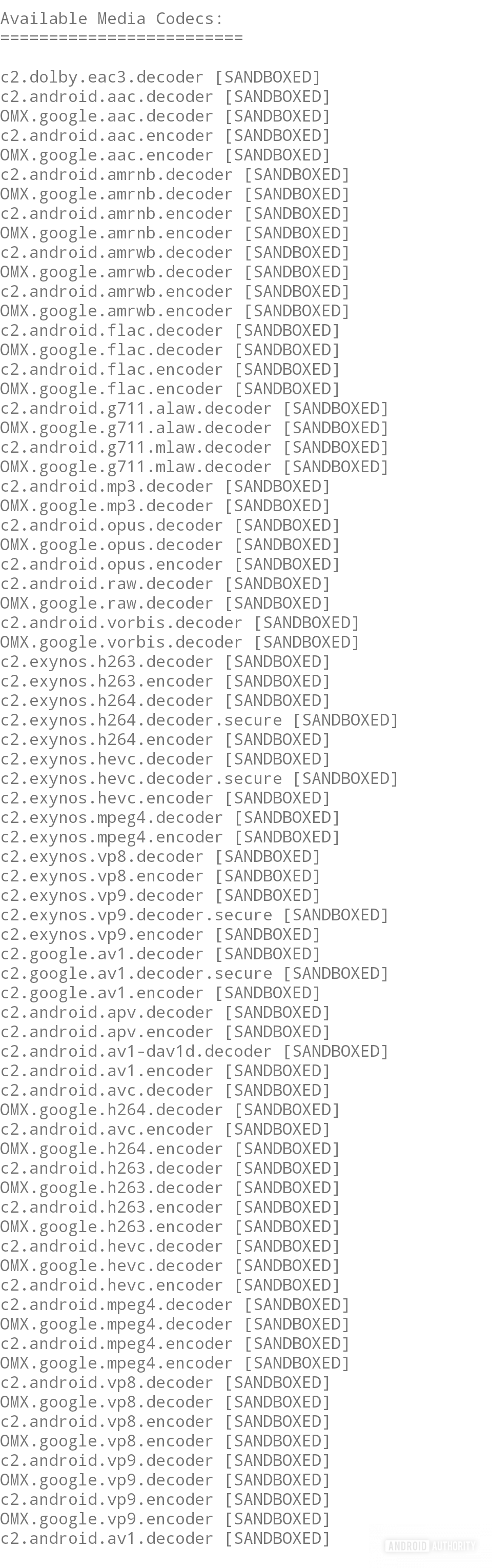This screenshot has width=492, height=1568.
Task: Select the OMX.google.flac.encoder line
Action: coord(170,389)
